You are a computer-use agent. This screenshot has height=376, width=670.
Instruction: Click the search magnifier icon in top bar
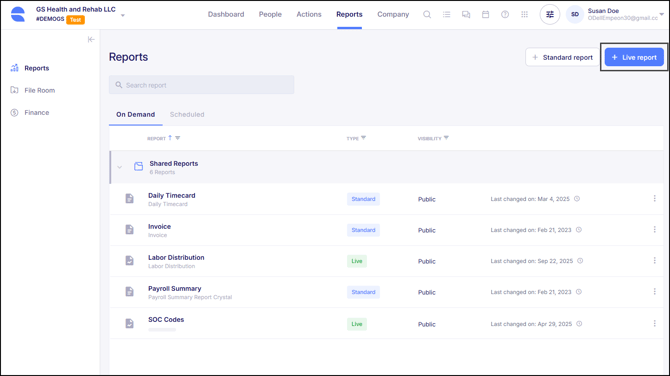point(427,15)
